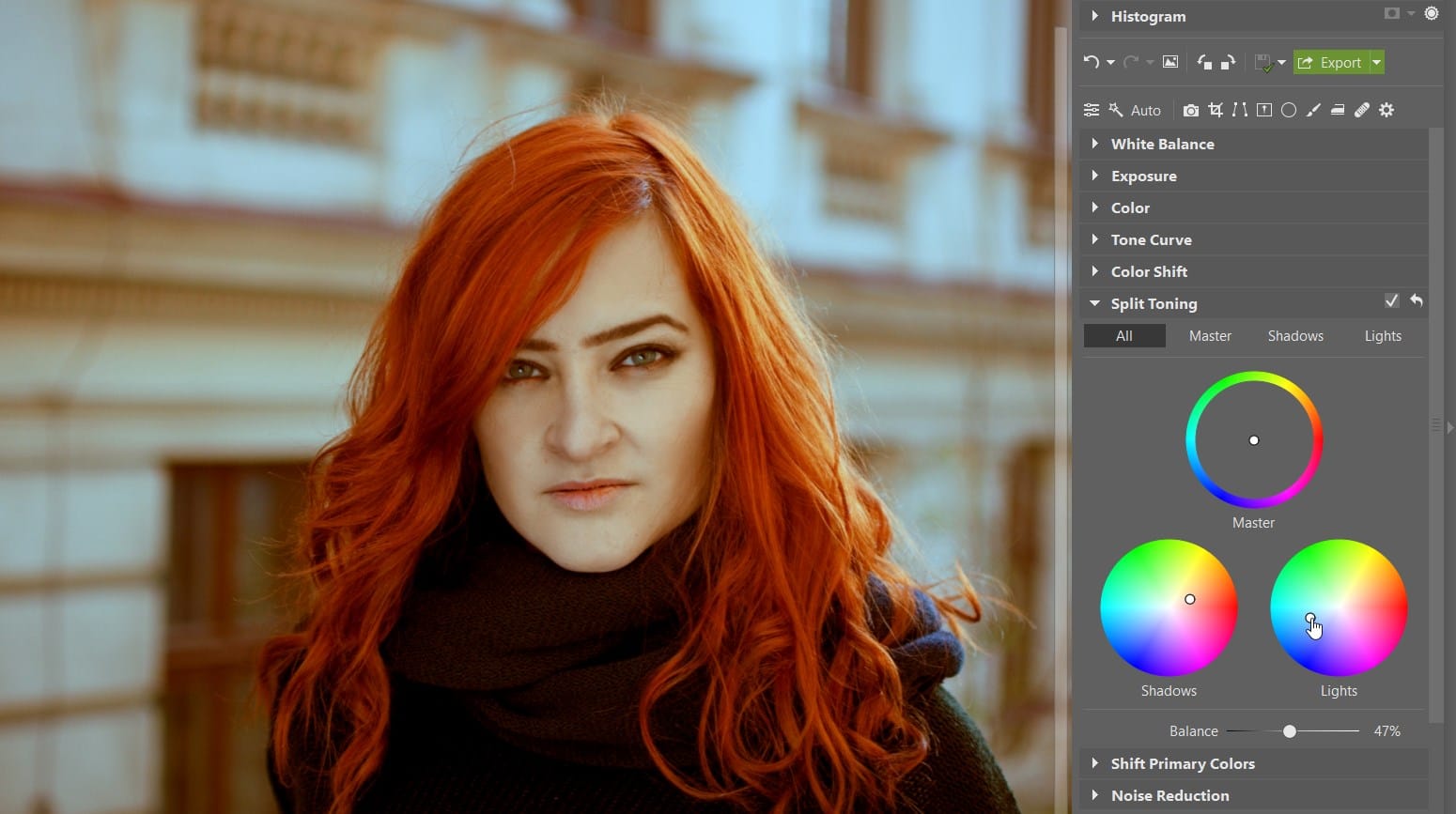Reset Split Toning with the revert arrow
The image size is (1456, 814).
point(1416,300)
